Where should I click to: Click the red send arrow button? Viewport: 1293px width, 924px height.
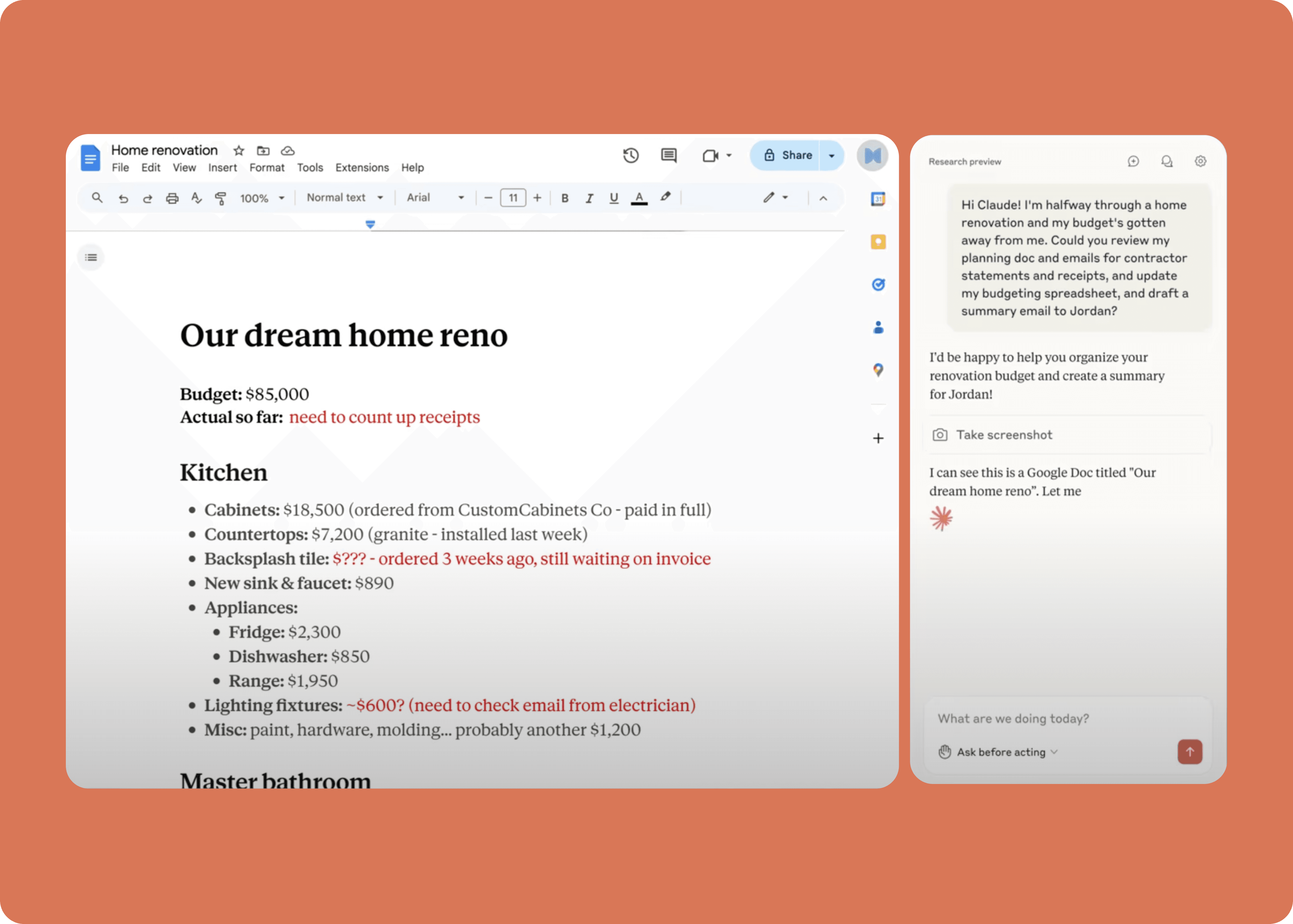[1189, 752]
